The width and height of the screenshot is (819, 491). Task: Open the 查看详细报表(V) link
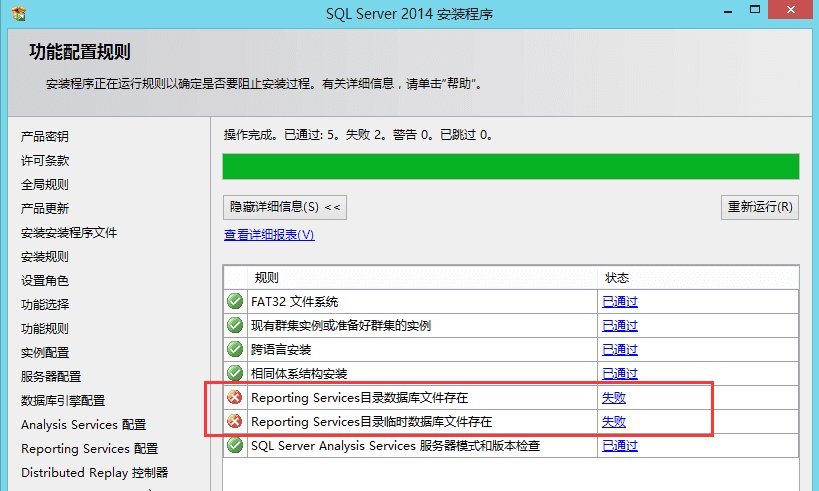pos(269,235)
